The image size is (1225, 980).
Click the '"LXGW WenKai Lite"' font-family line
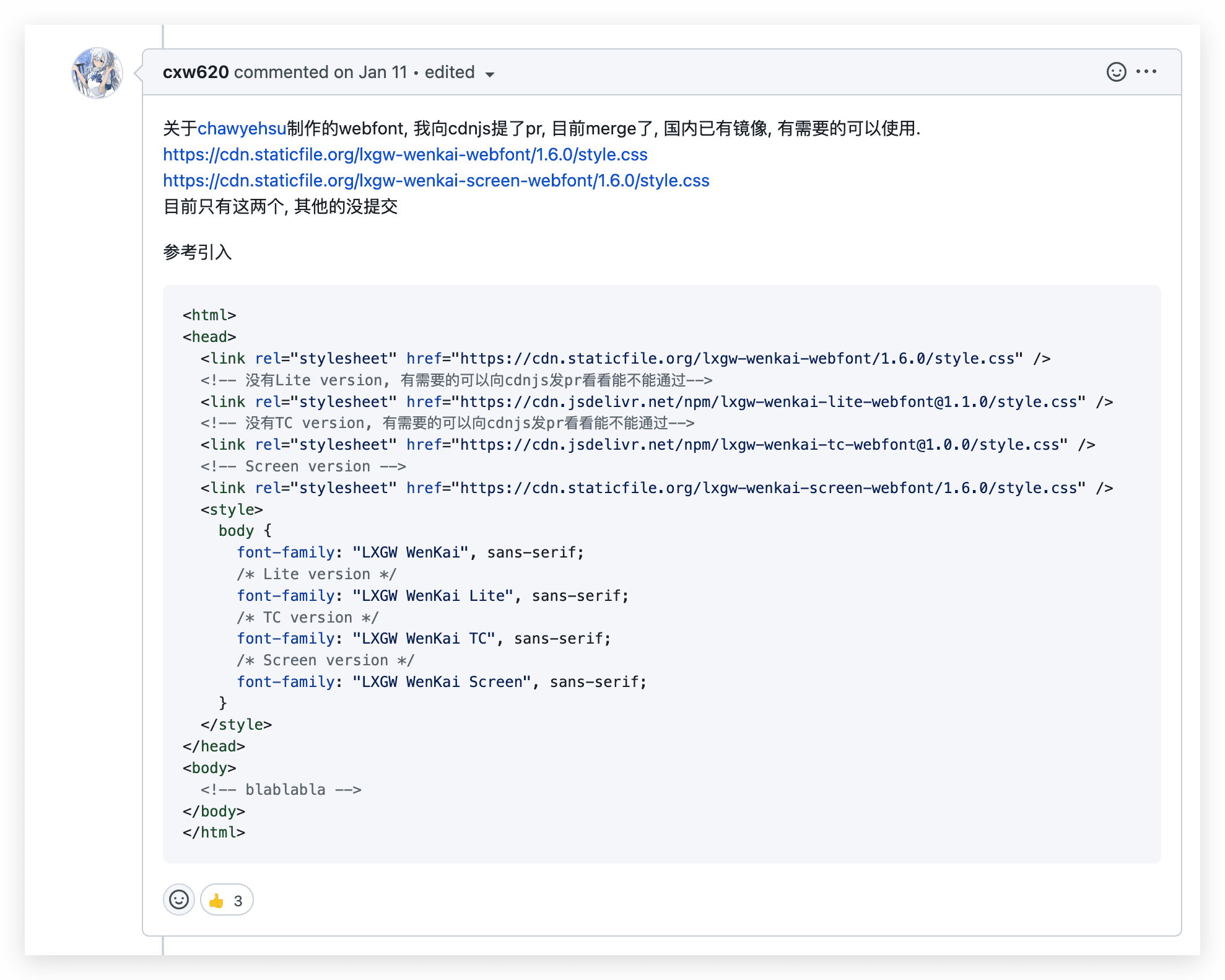pyautogui.click(x=433, y=595)
